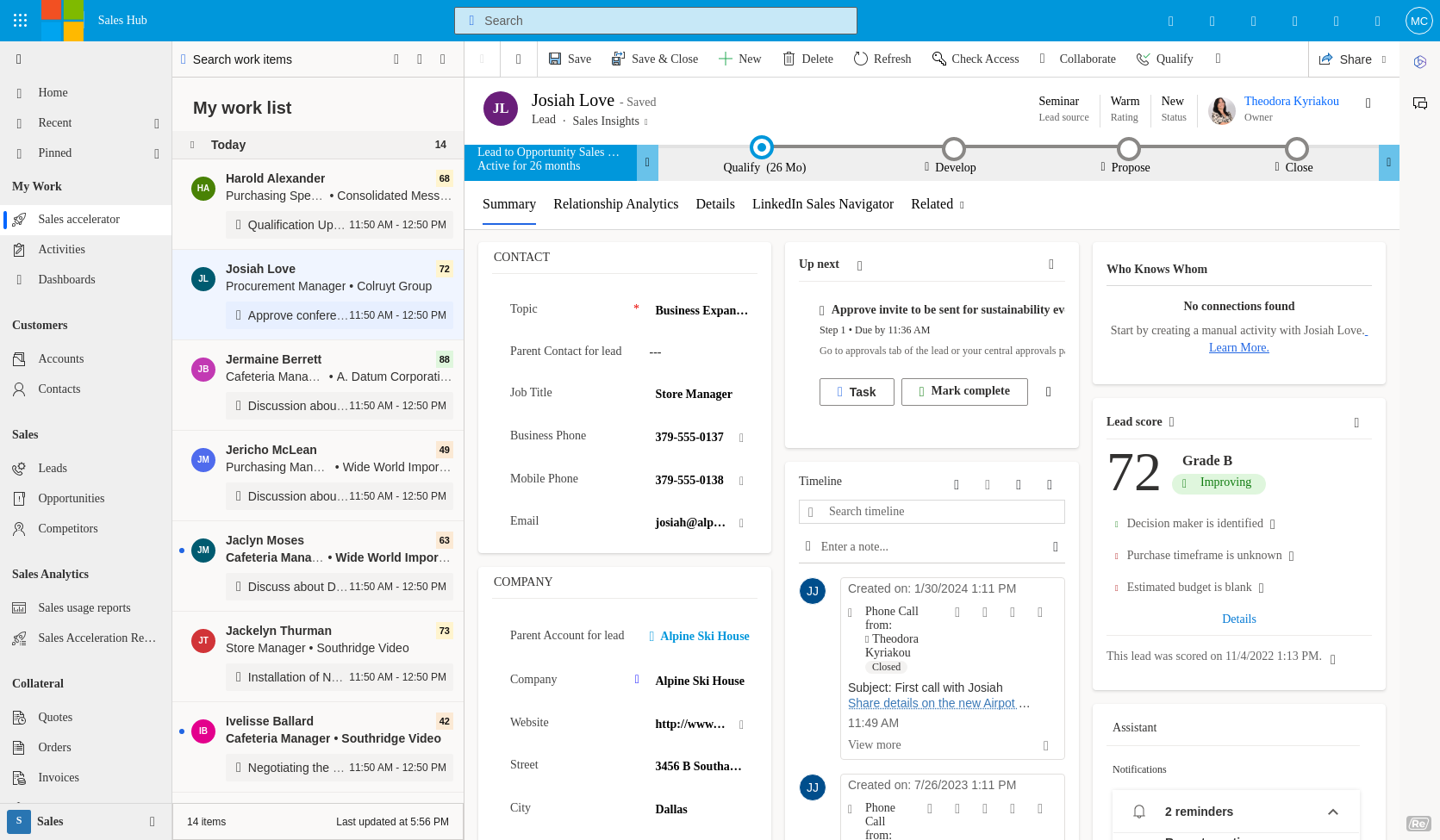Switch to Details tab
The height and width of the screenshot is (840, 1440).
tap(715, 204)
